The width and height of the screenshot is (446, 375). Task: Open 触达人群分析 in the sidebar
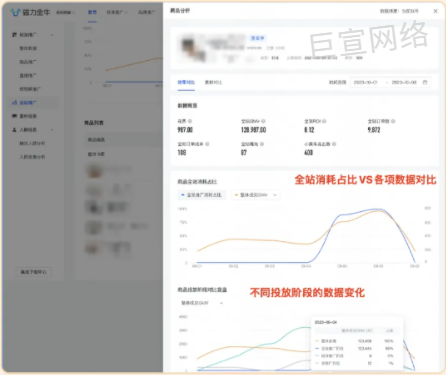pos(32,143)
